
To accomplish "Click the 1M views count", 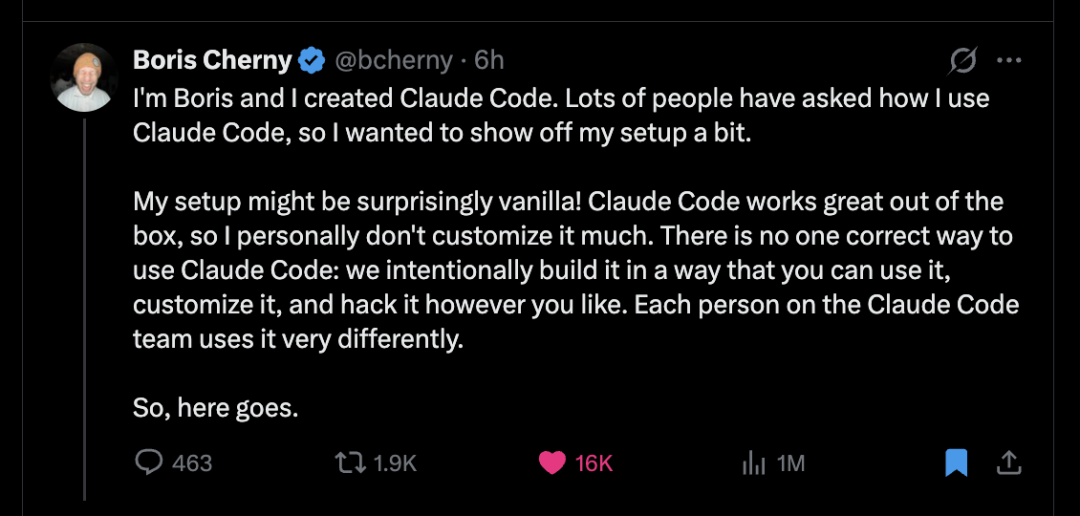I will coord(791,463).
